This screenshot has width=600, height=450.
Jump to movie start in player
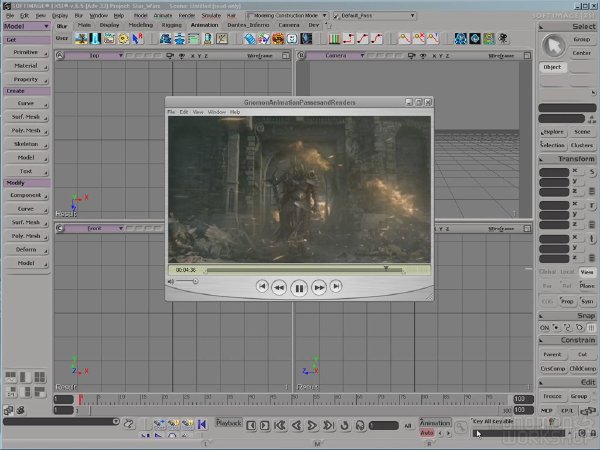pos(262,286)
